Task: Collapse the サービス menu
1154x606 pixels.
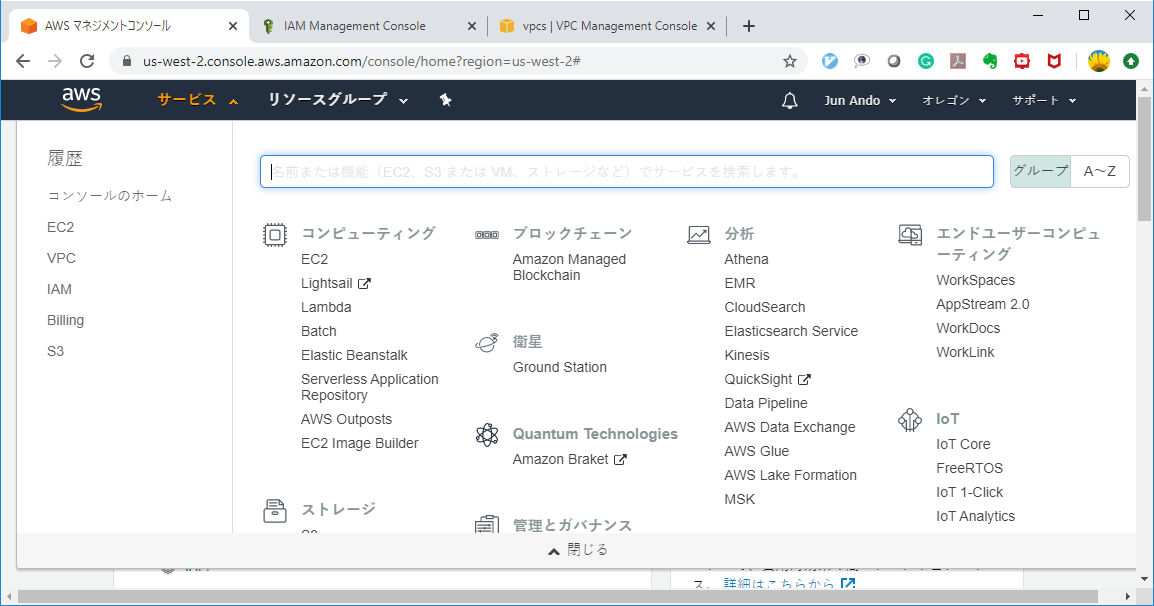Action: 198,100
